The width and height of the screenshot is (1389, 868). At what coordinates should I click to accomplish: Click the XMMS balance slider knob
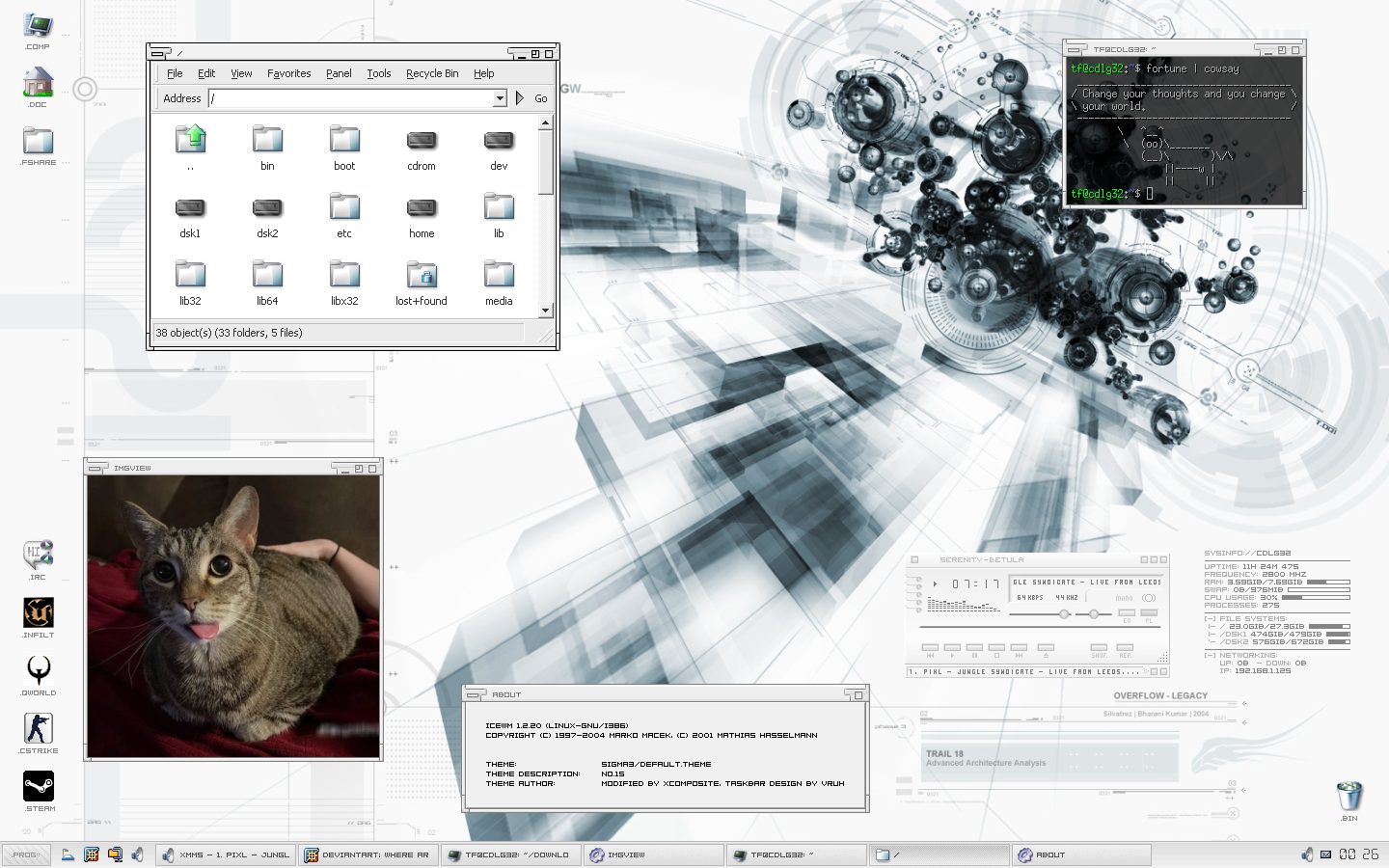tap(1093, 614)
